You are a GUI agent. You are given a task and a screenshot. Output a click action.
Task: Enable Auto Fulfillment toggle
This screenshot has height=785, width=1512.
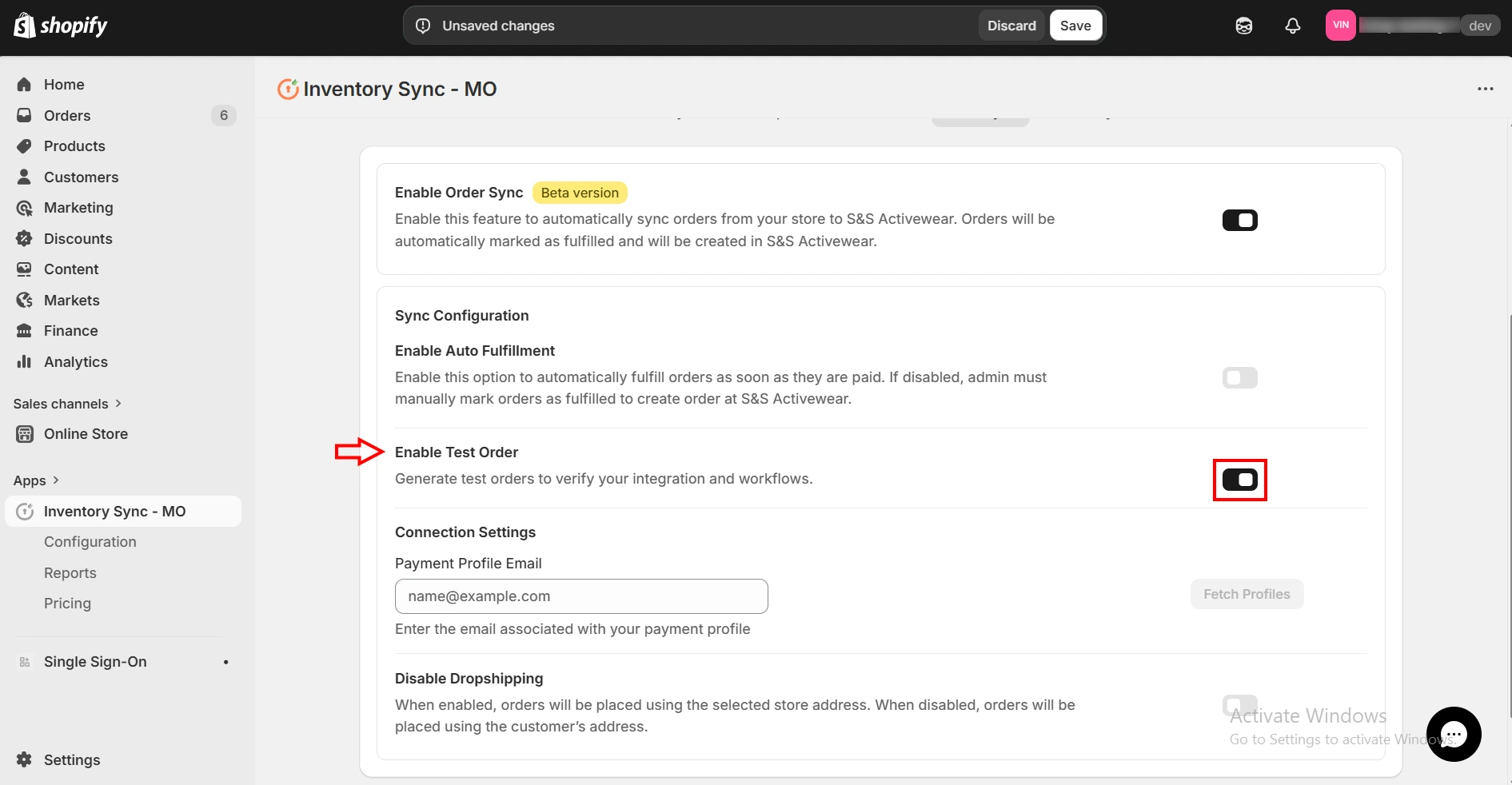(1239, 378)
